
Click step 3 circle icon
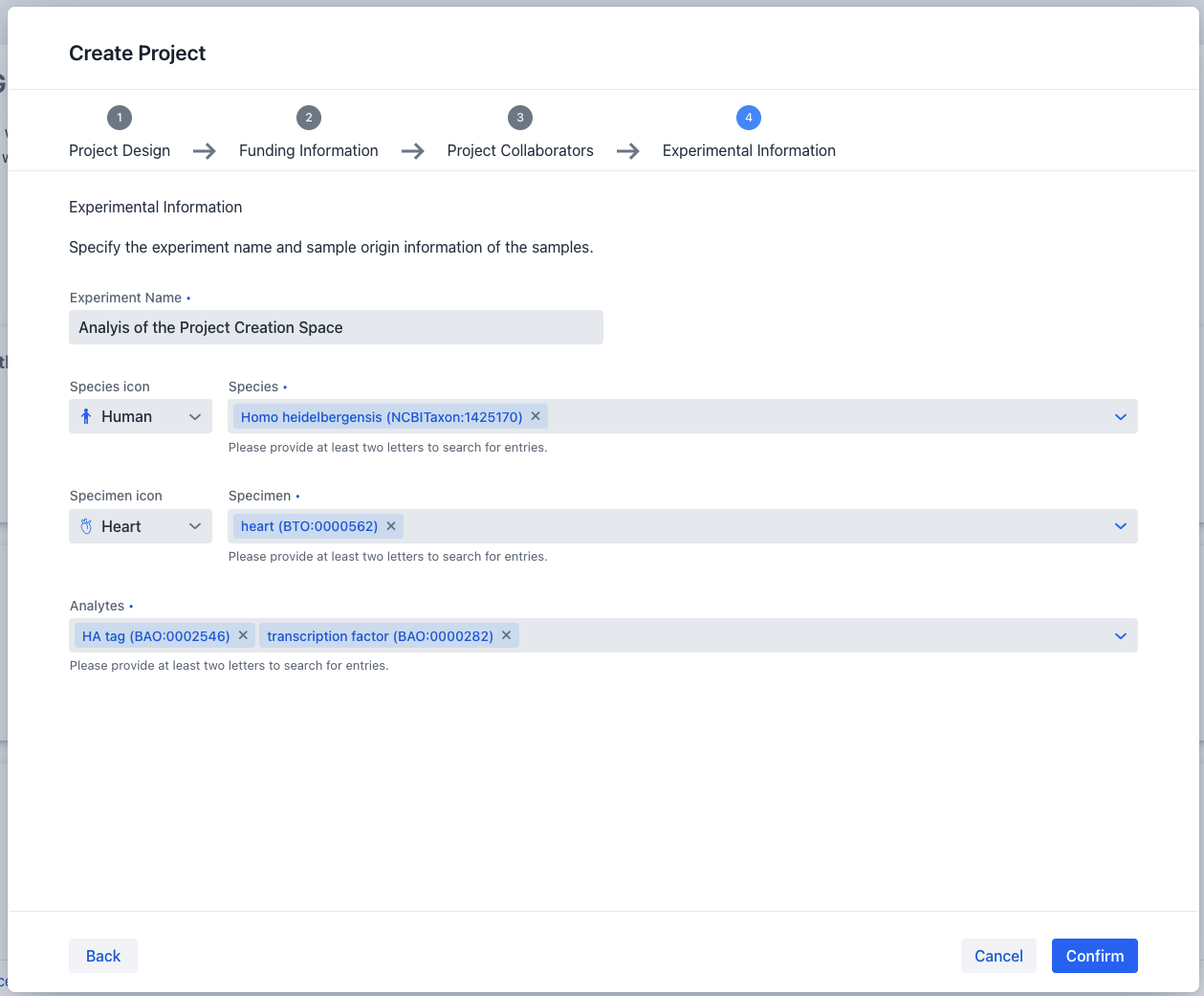coord(519,118)
